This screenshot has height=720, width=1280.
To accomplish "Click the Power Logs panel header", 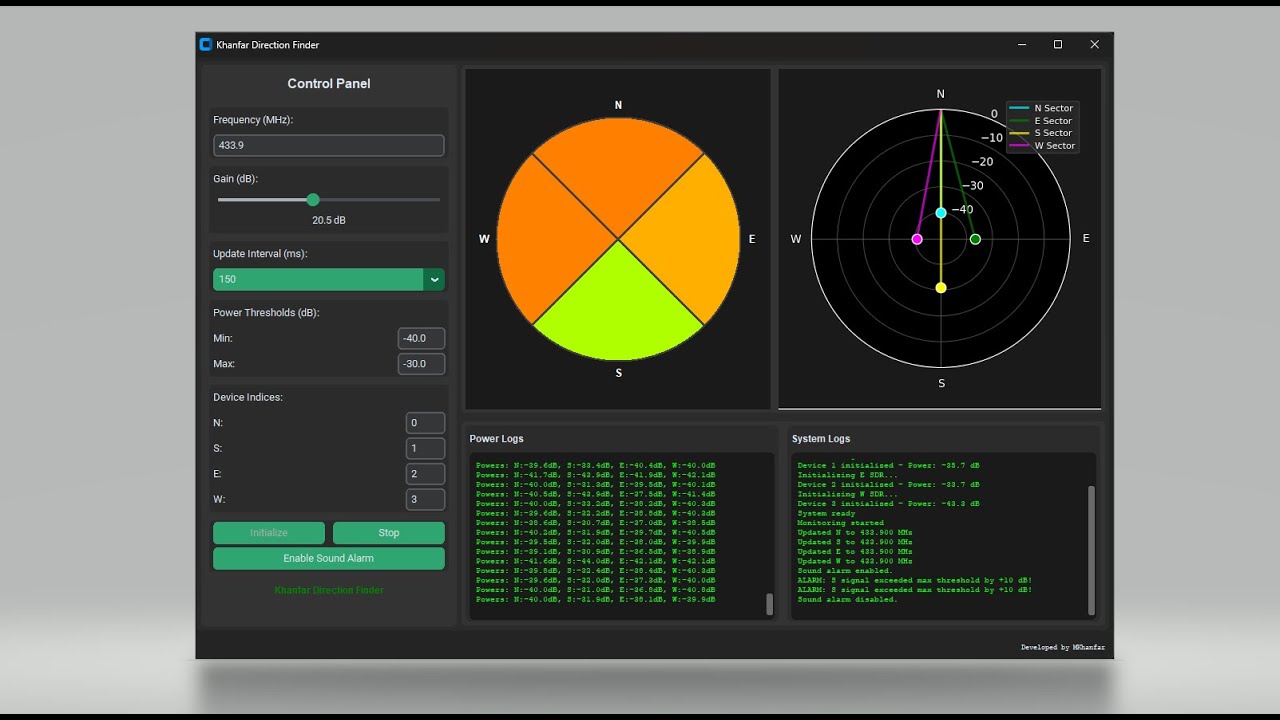I will point(496,438).
